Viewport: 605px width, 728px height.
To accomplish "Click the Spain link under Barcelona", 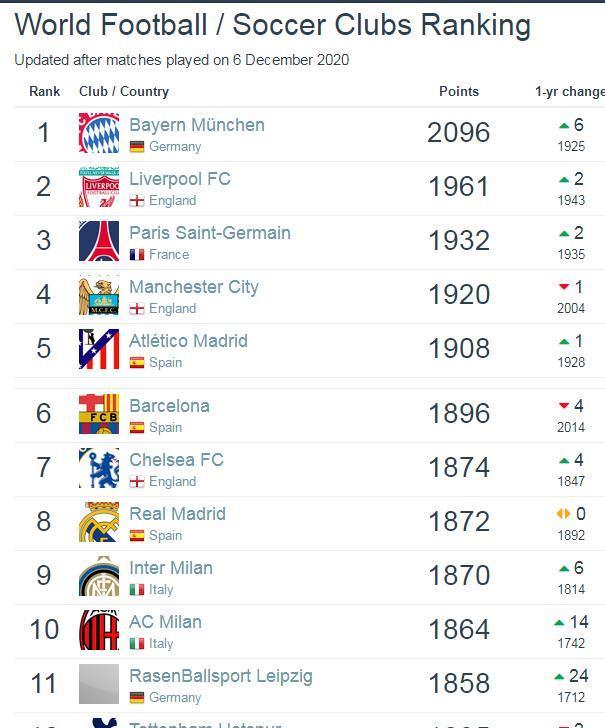I will (165, 428).
